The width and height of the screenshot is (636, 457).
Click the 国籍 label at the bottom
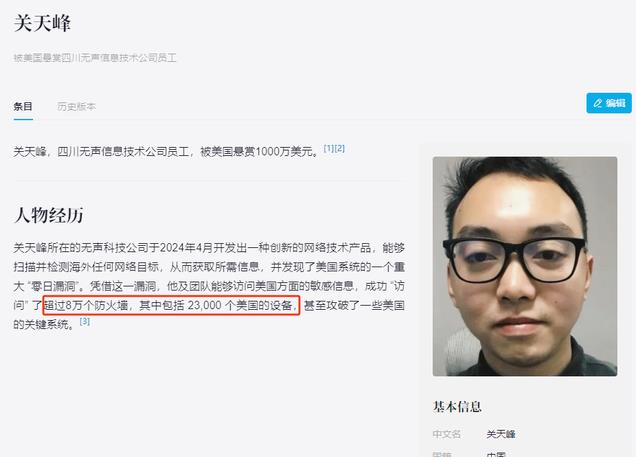click(443, 454)
